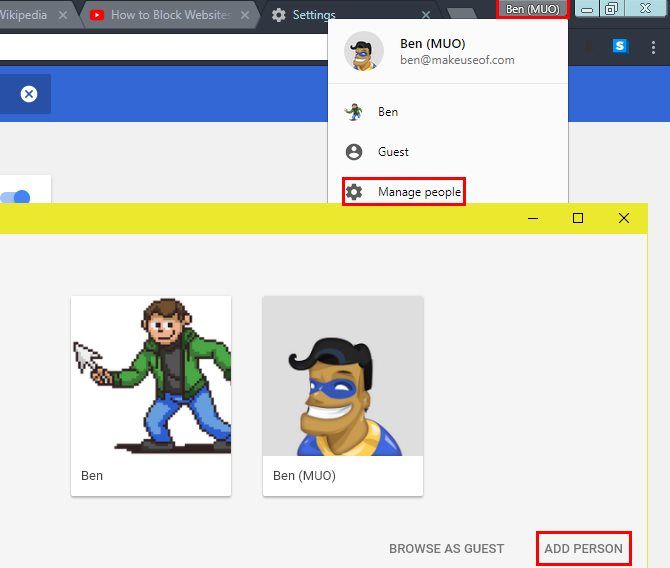
Task: Open Chrome three-dot menu
Action: pos(653,47)
